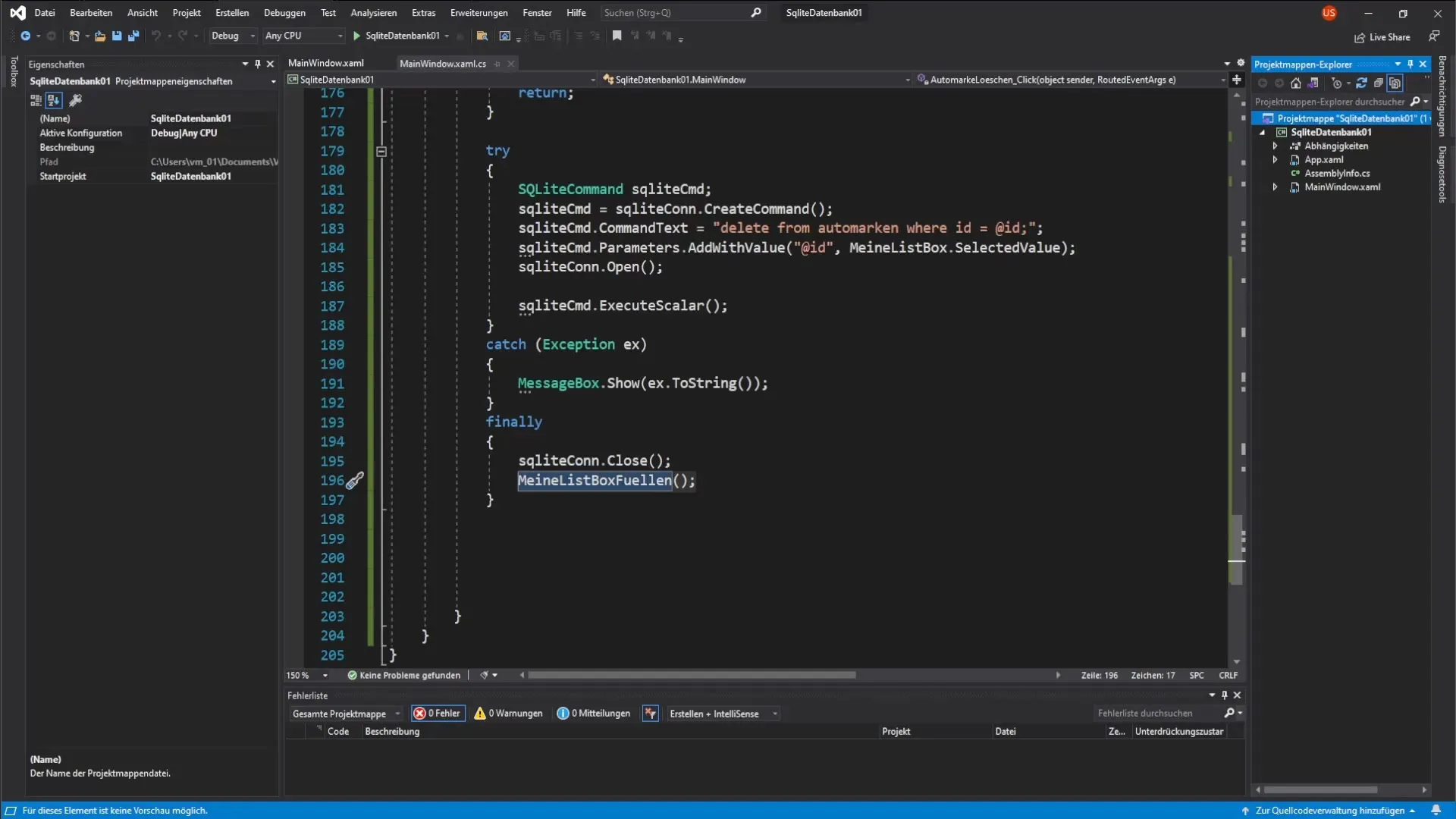Viewport: 1456px width, 819px height.
Task: Click editor tab settings gear icon
Action: click(x=1241, y=63)
